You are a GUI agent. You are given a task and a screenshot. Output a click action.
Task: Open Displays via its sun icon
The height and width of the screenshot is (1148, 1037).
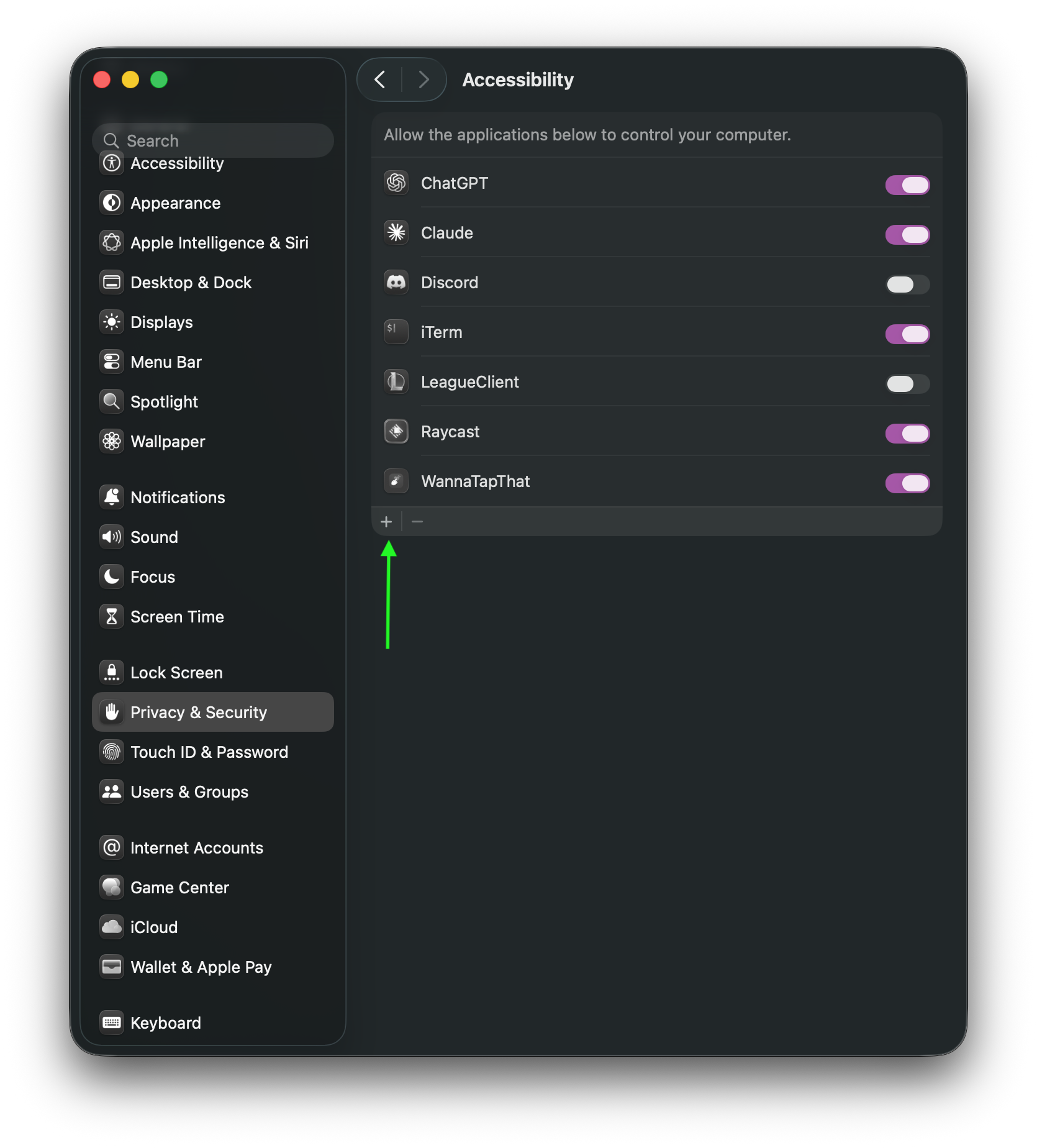[x=112, y=322]
